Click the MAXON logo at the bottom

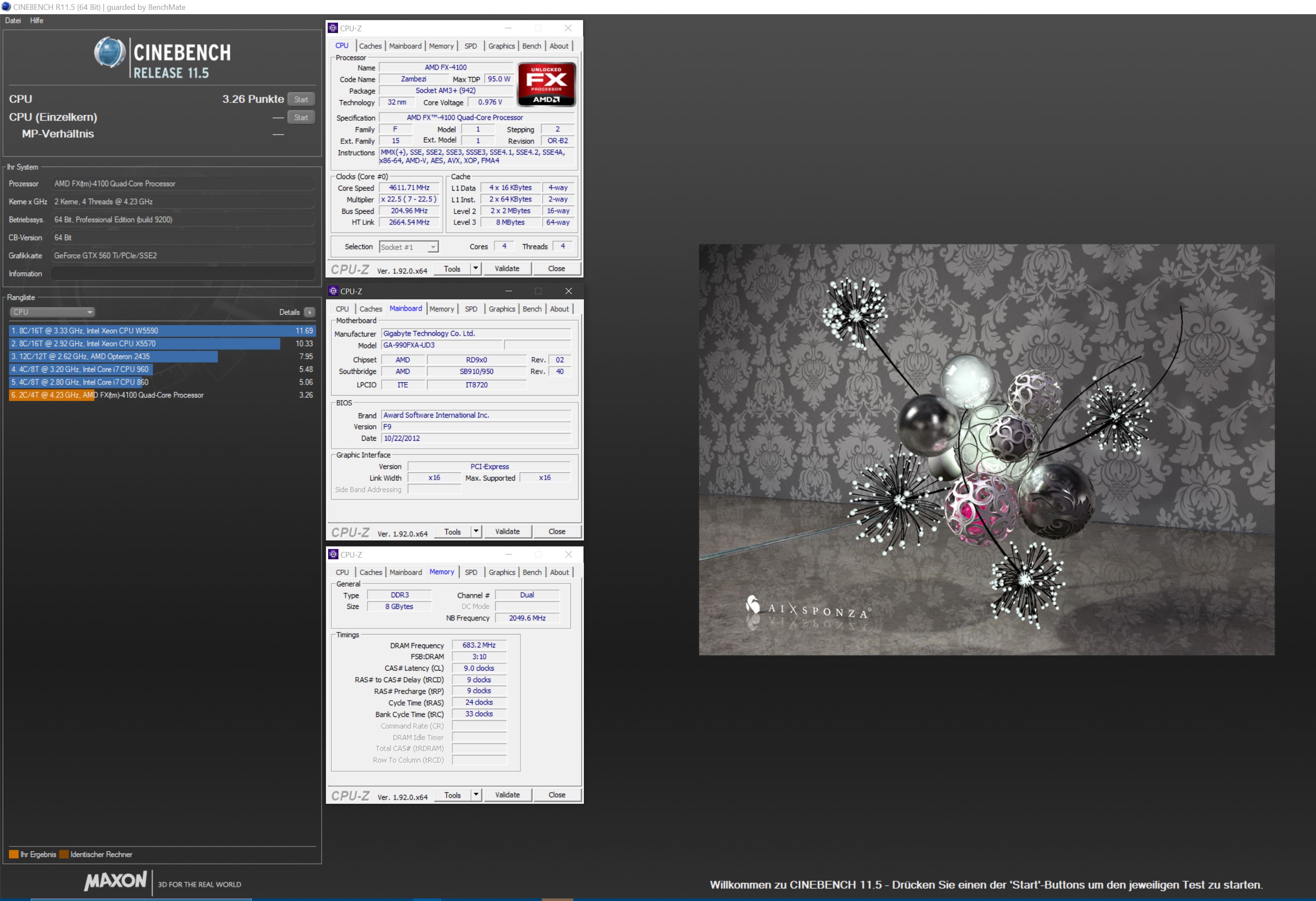point(116,881)
